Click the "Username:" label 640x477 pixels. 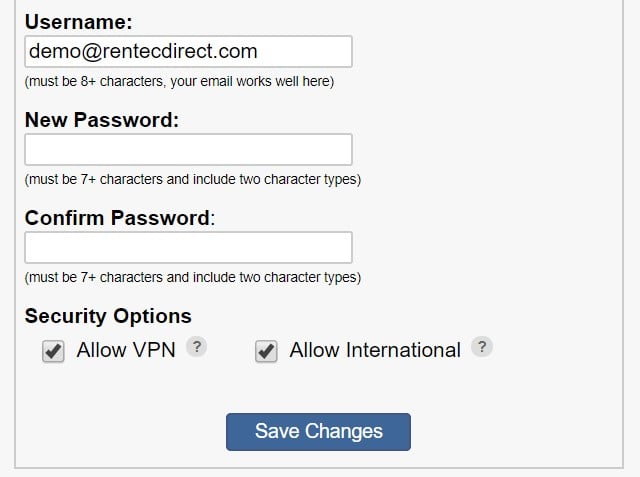[79, 22]
